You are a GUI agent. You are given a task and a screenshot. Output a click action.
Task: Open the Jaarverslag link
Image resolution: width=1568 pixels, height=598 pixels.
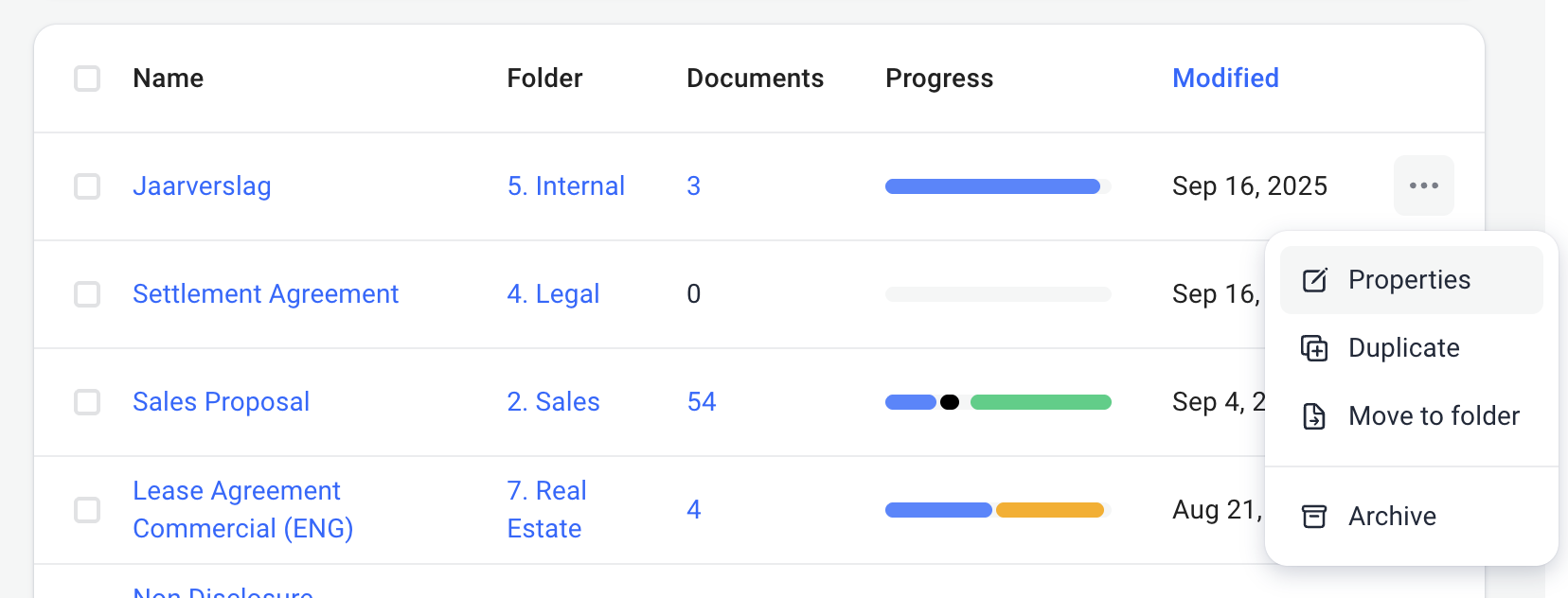click(202, 186)
